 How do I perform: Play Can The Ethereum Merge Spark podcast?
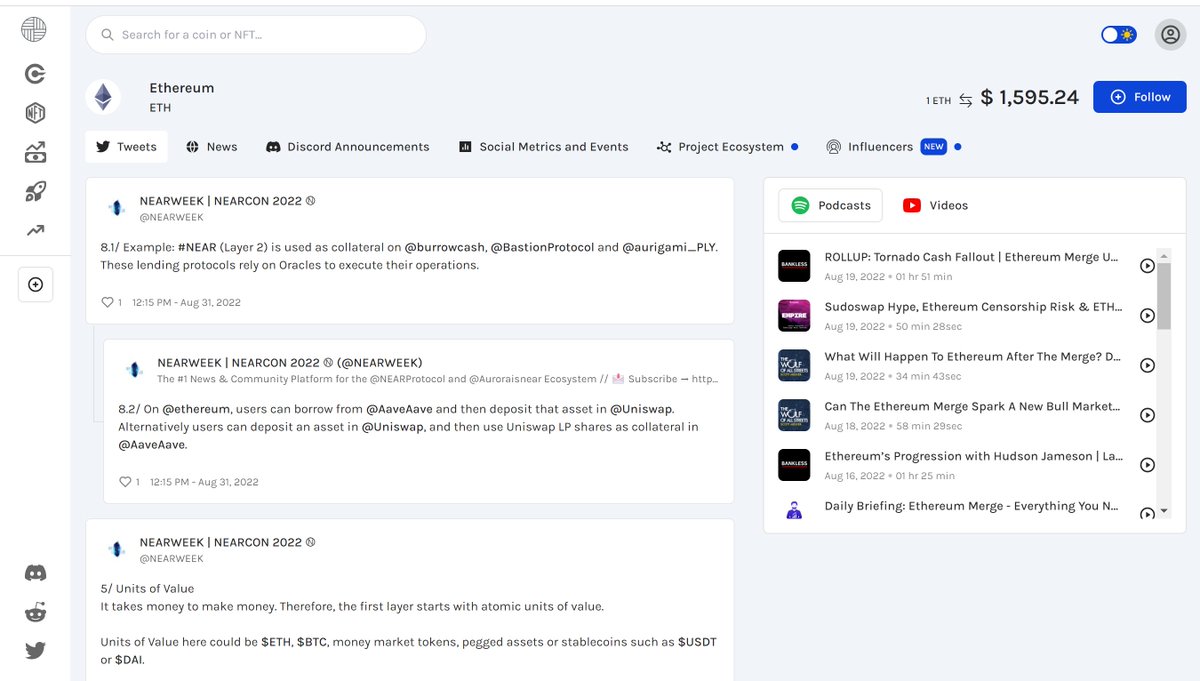click(1147, 415)
